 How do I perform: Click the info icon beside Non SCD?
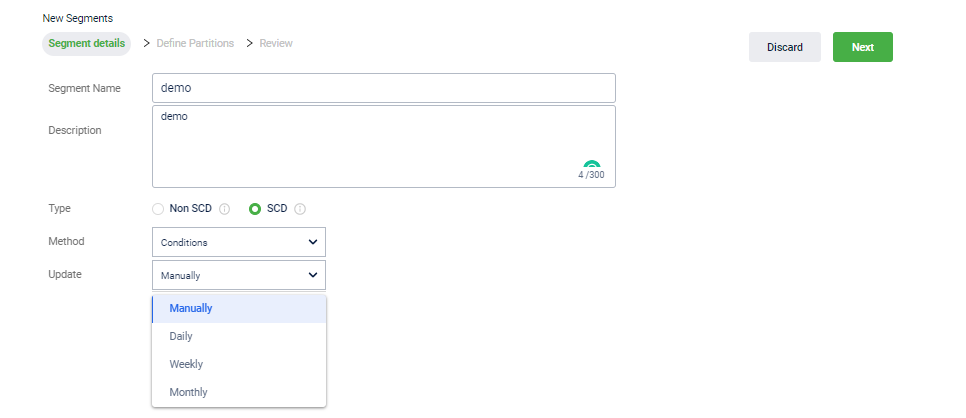coord(225,209)
